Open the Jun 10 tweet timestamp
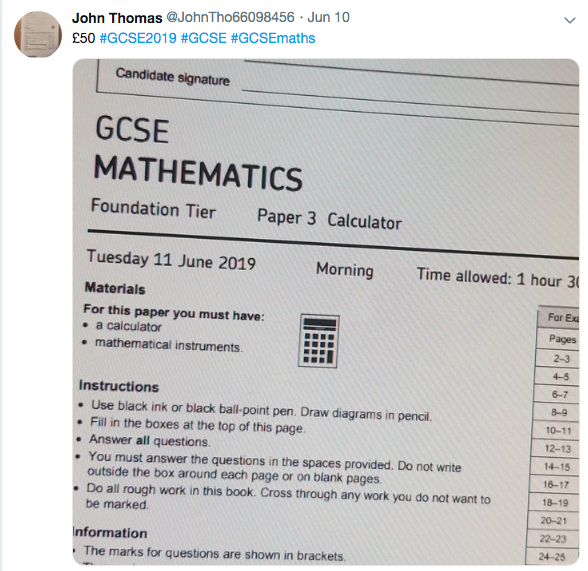Image resolution: width=588 pixels, height=571 pixels. (328, 17)
